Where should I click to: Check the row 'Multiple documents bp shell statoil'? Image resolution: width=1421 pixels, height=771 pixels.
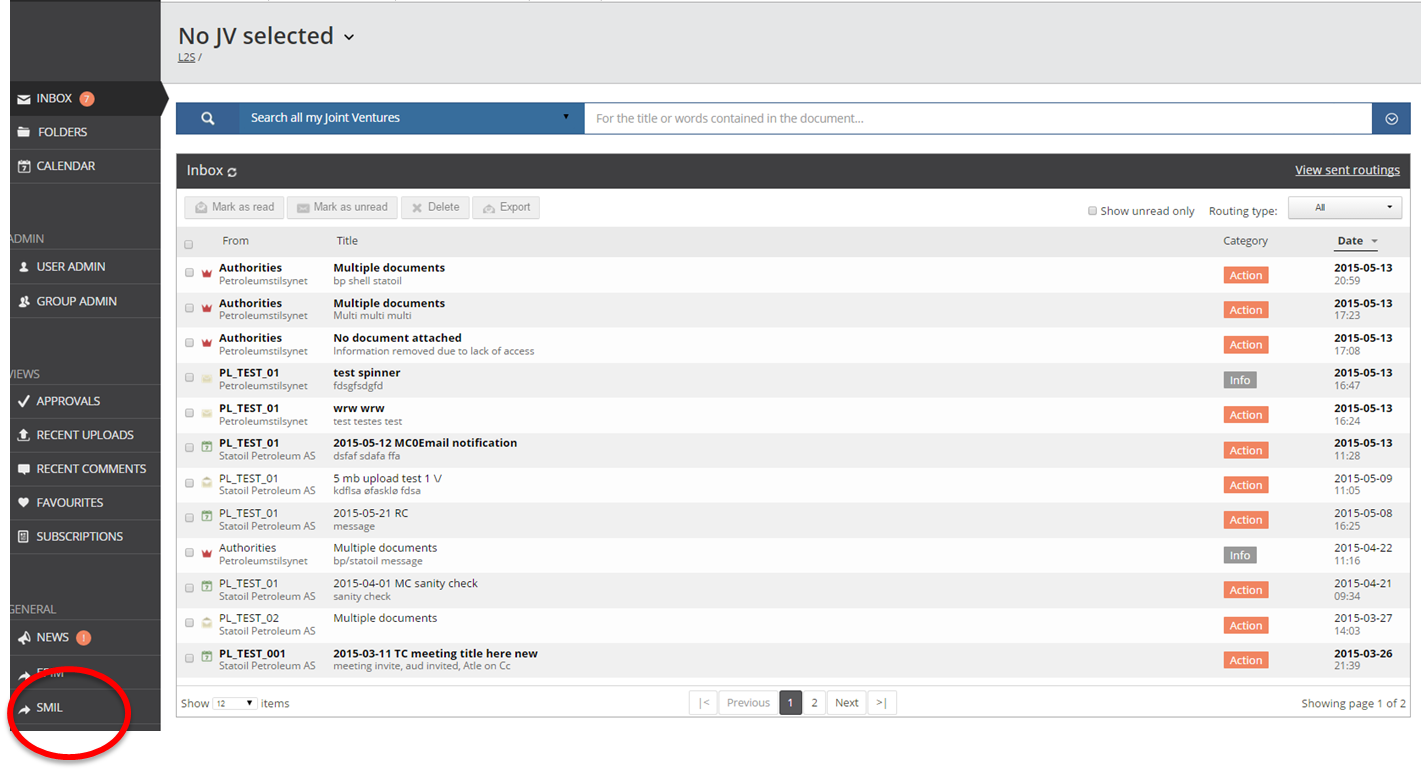pyautogui.click(x=189, y=273)
